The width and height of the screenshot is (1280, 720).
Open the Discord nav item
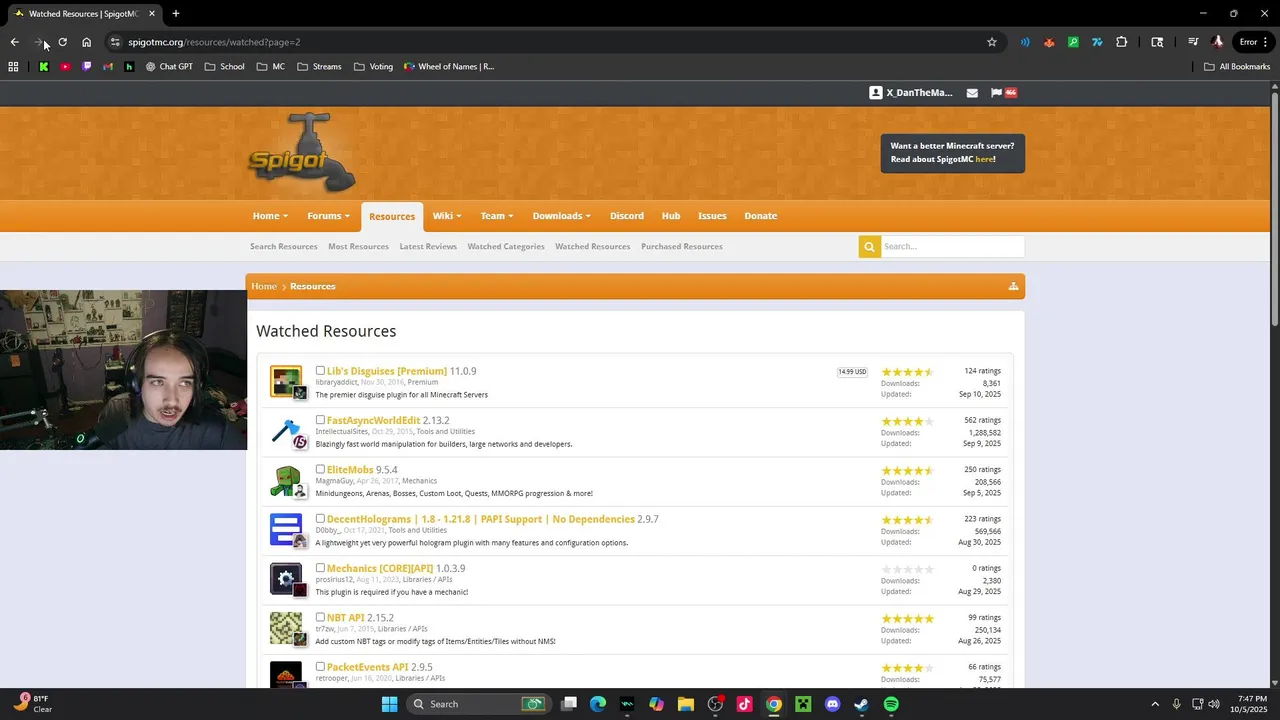(x=627, y=216)
